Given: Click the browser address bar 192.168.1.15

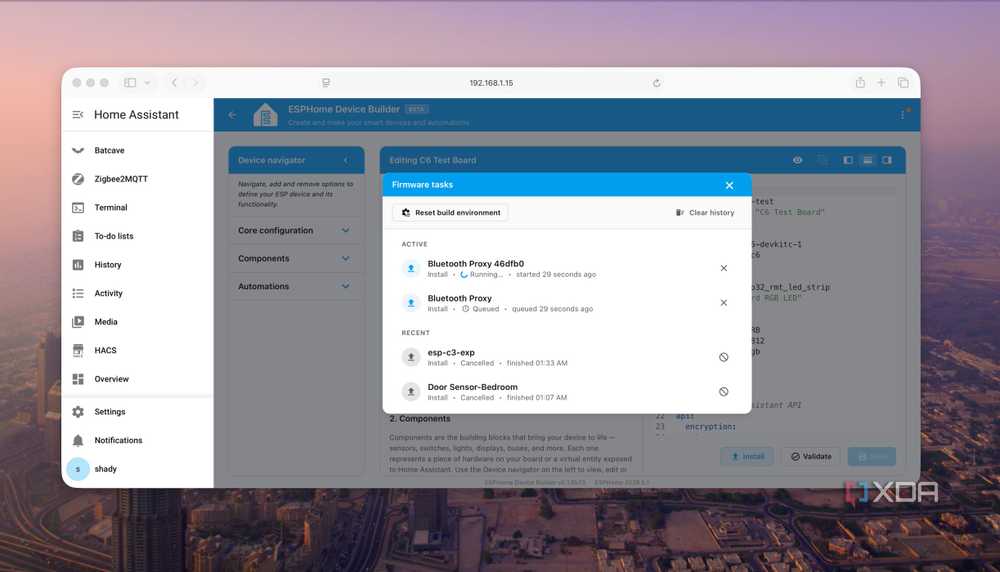Looking at the screenshot, I should 491,83.
